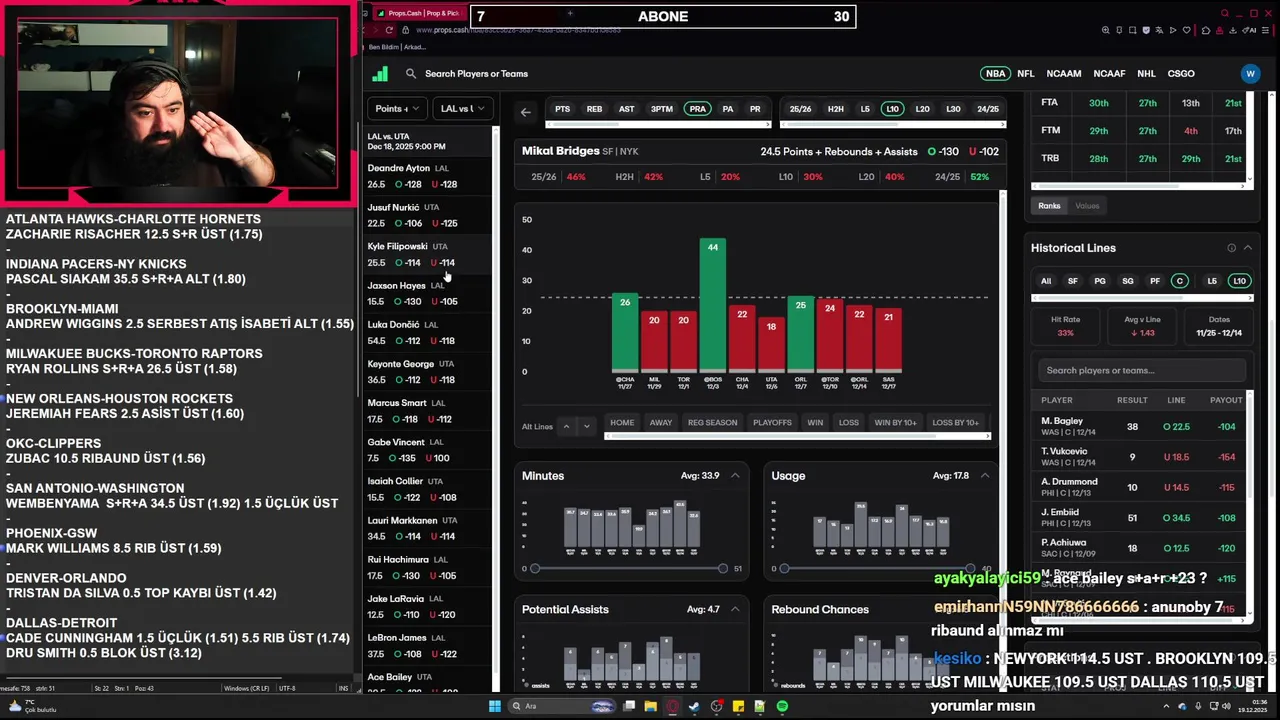
Task: Move the Usage left range slider handle
Action: [x=784, y=568]
